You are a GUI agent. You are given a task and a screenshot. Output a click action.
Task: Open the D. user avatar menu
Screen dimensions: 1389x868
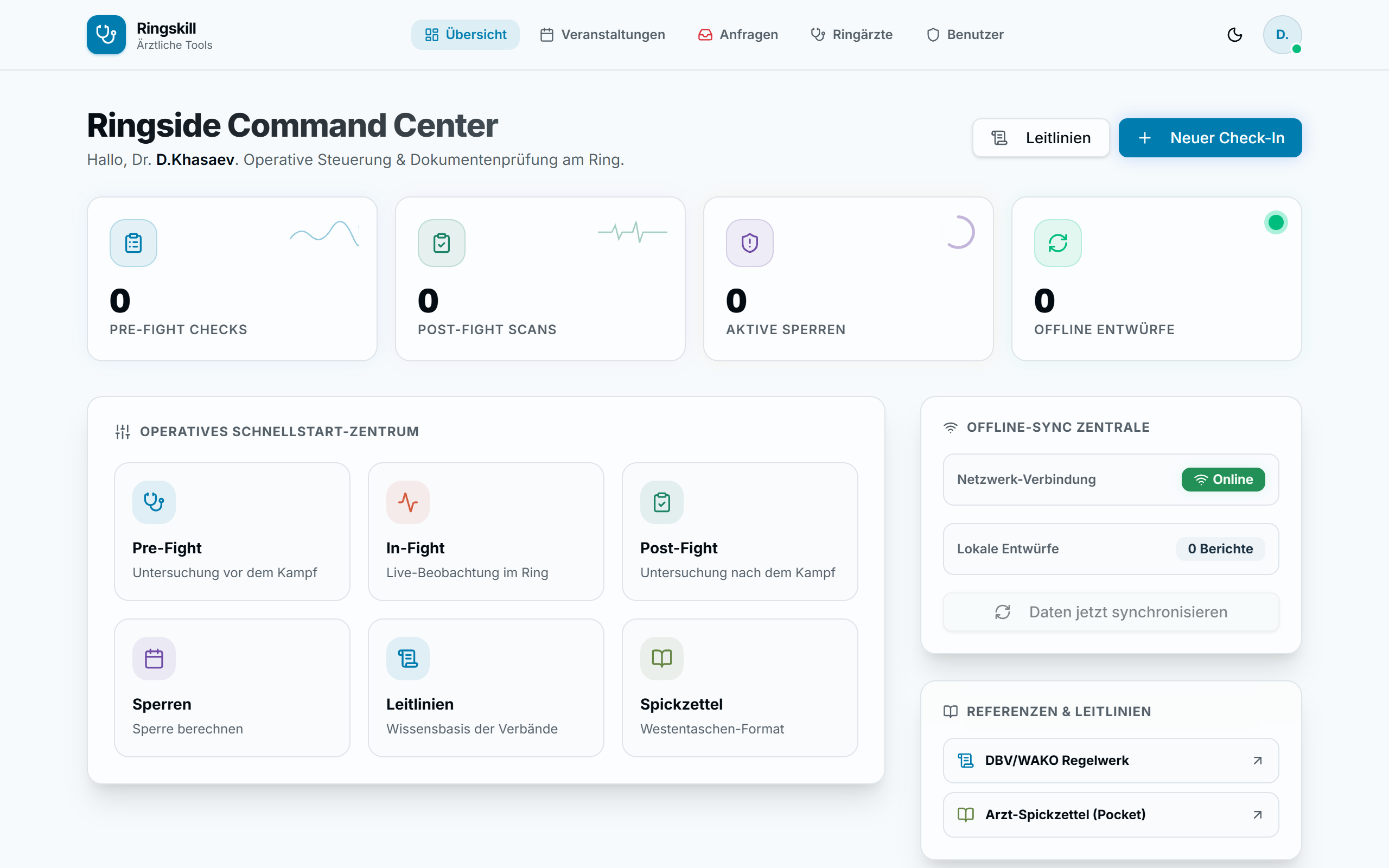coord(1282,34)
